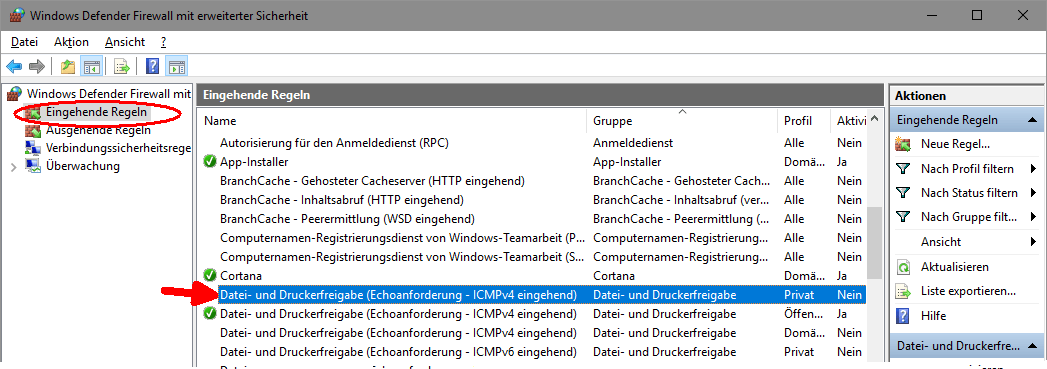1047x369 pixels.
Task: Select Ausgehende Regeln in the tree
Action: (98, 131)
